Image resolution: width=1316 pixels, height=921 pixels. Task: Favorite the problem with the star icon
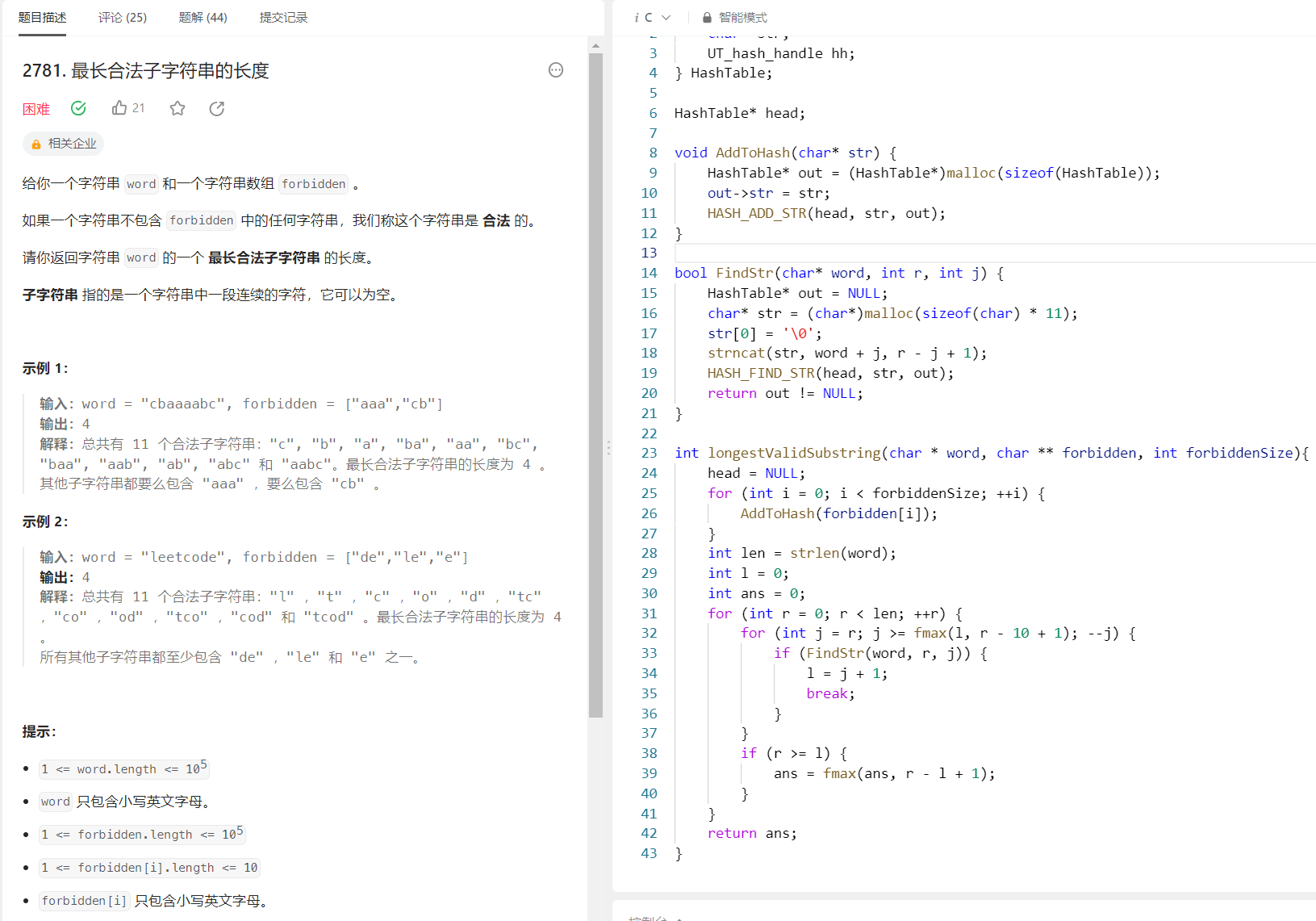(178, 108)
